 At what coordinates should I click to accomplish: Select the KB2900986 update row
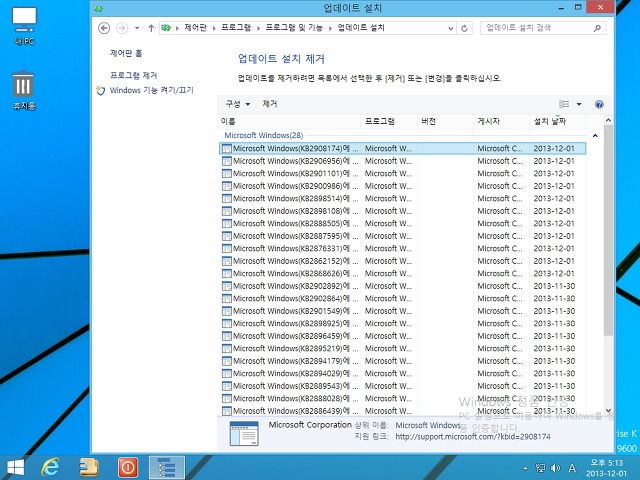point(402,186)
